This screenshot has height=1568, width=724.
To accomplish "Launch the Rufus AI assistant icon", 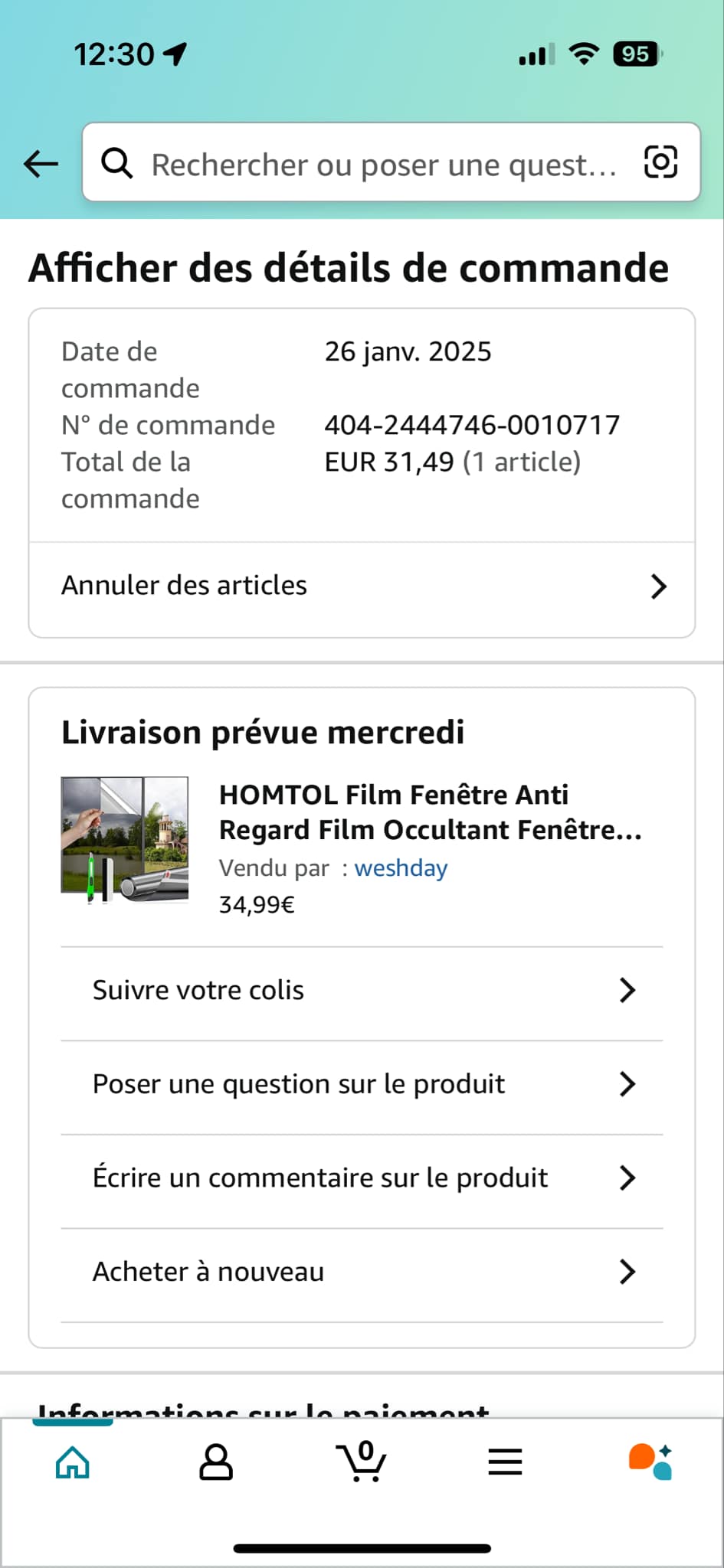I will [650, 1462].
